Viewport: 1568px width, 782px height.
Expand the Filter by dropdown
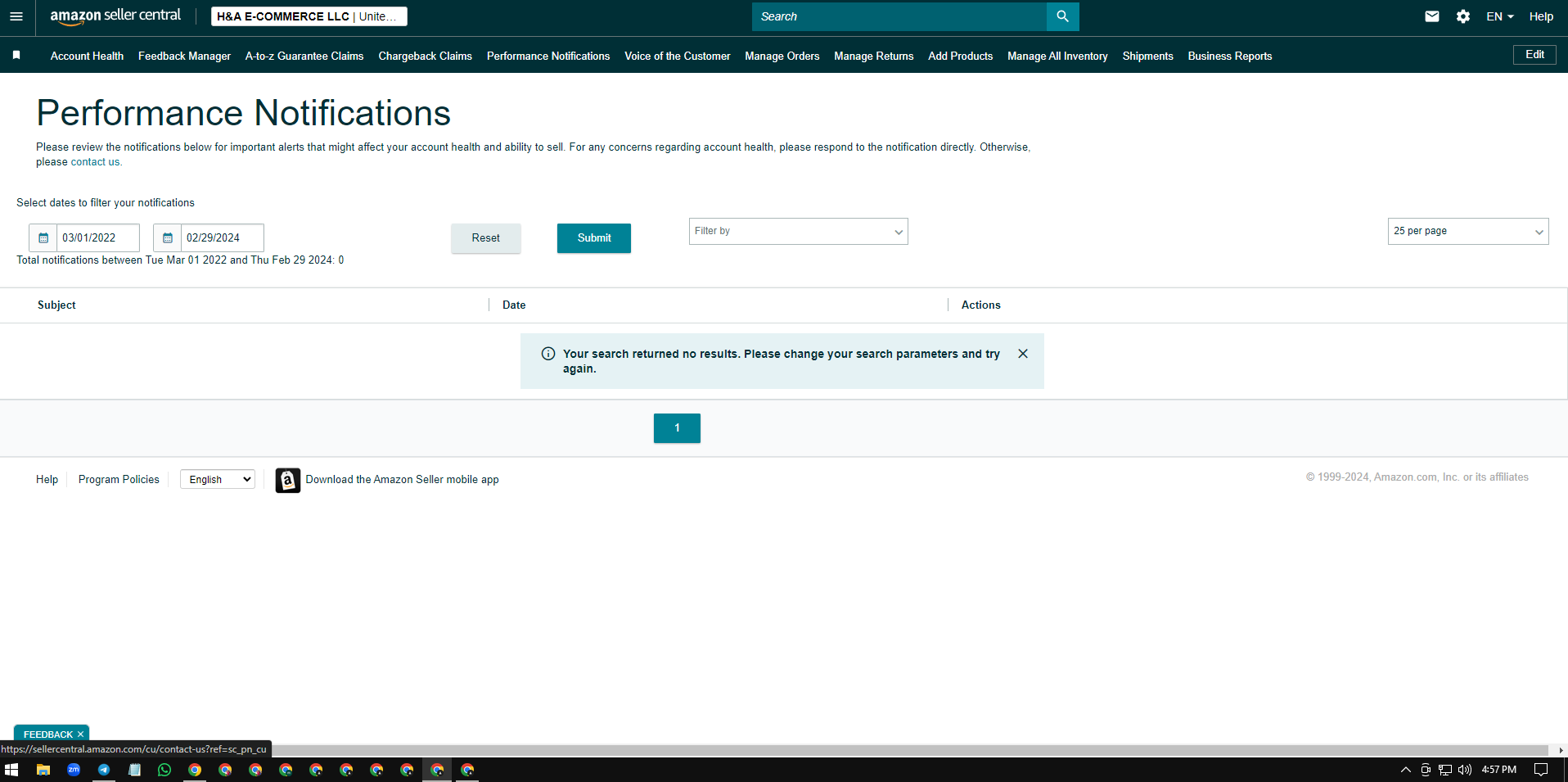click(x=799, y=231)
